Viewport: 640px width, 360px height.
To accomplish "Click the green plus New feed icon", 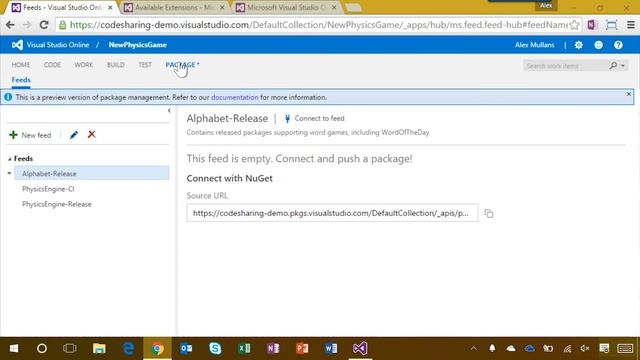I will pos(13,135).
